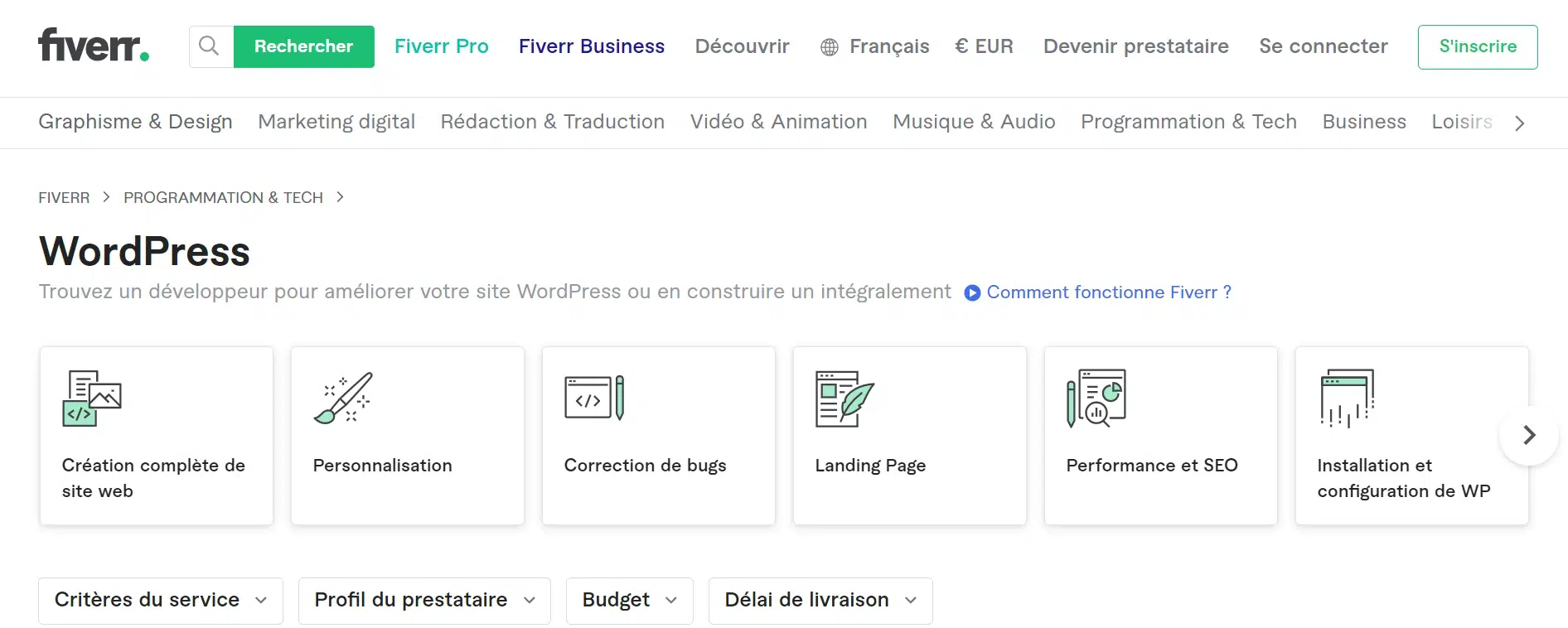
Task: Click the play icon beside Comment fonctionne Fiverr
Action: point(972,293)
